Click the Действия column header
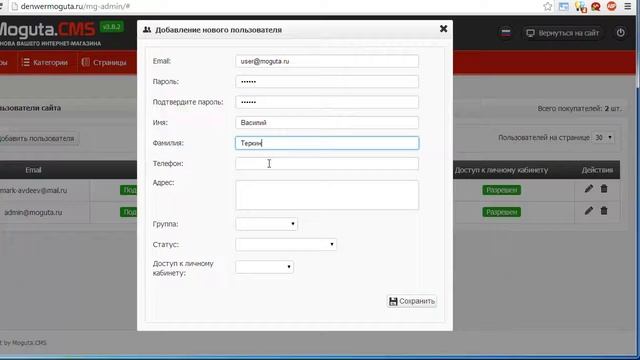Image resolution: width=640 pixels, height=360 pixels. click(x=597, y=170)
